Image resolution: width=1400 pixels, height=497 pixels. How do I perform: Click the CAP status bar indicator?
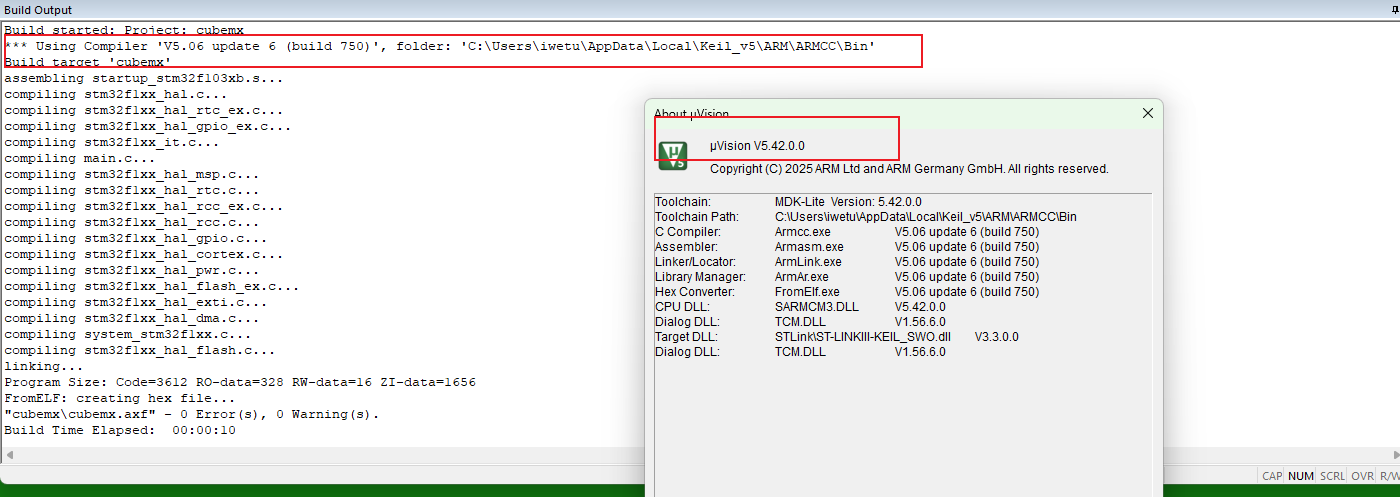(1272, 477)
